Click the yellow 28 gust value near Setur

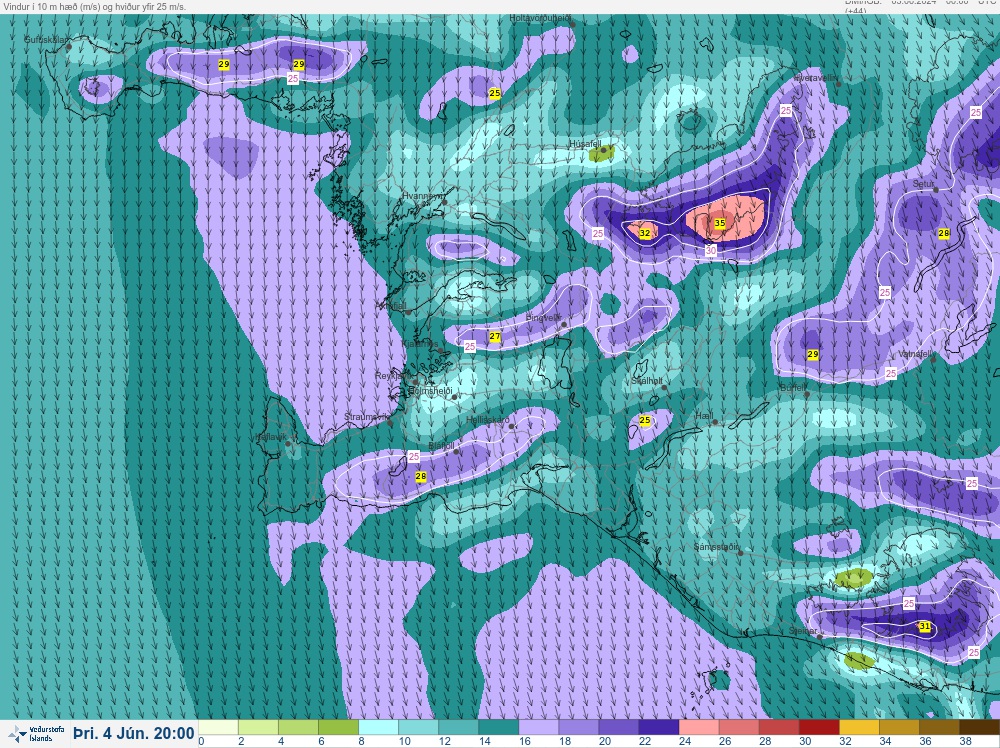944,233
